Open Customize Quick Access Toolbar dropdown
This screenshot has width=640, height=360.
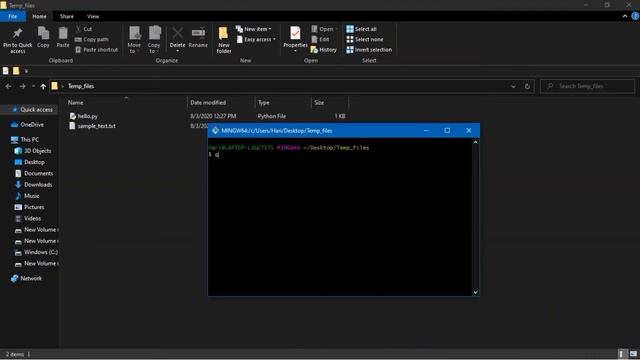coord(27,71)
